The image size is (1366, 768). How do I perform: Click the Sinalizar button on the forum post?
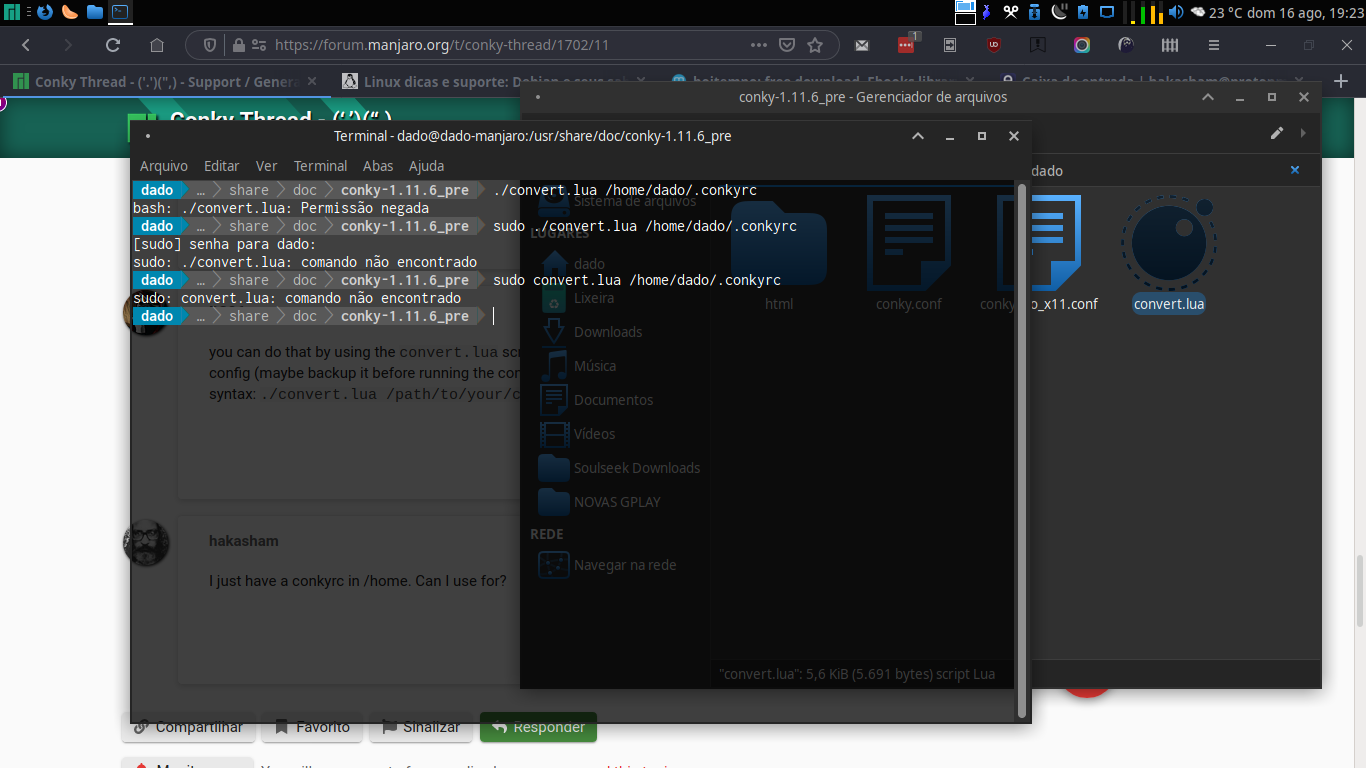pyautogui.click(x=420, y=727)
